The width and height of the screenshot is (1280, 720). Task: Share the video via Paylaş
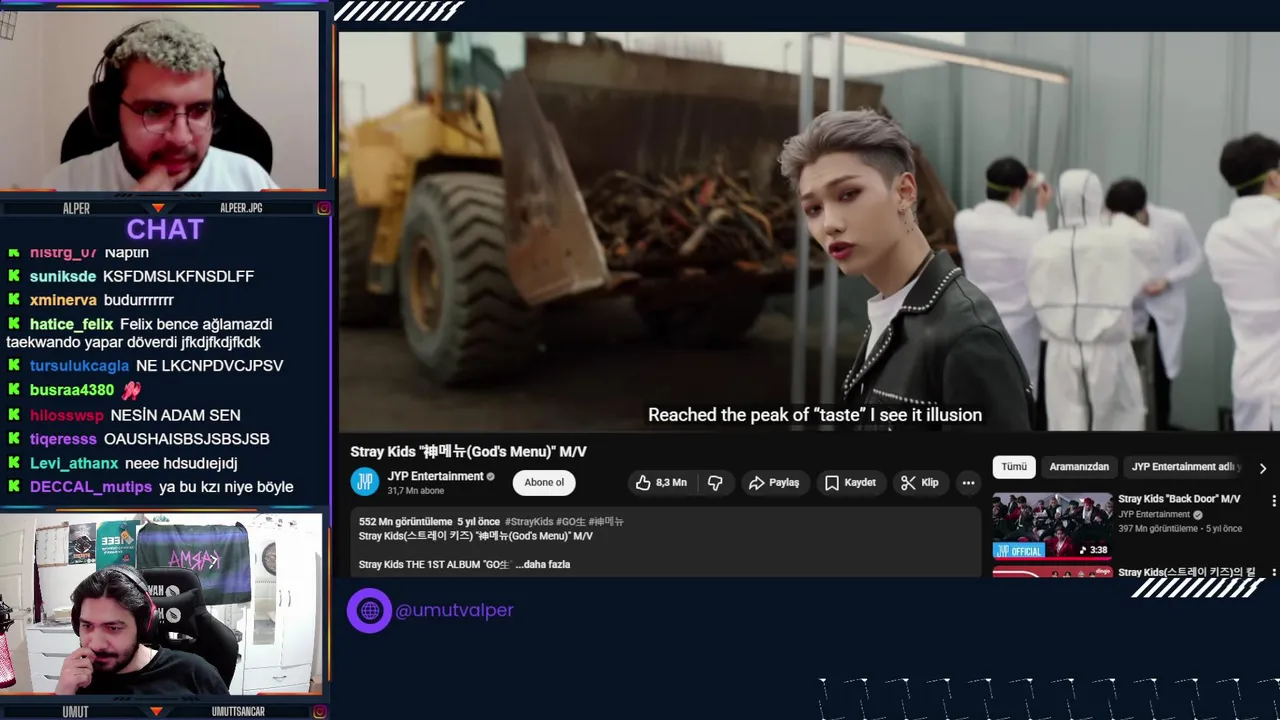(774, 482)
